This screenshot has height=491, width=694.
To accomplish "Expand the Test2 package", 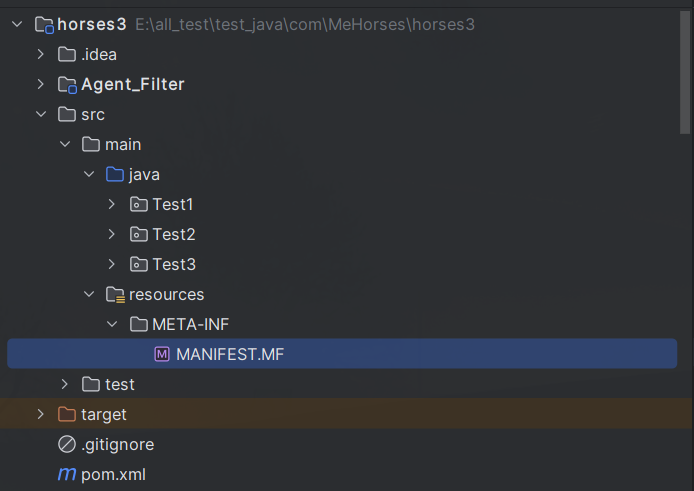I will [x=112, y=234].
